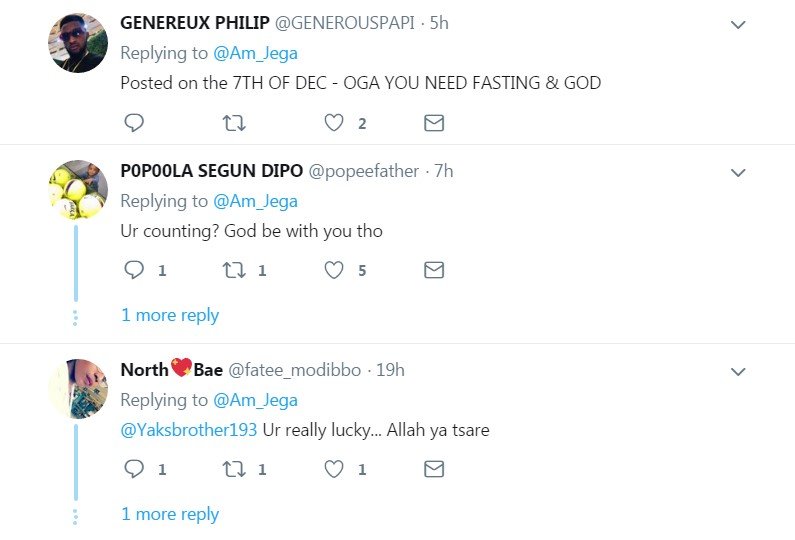The width and height of the screenshot is (795, 540).
Task: Retweet GENEREUX PHILIP's fasting tweet
Action: pos(234,123)
